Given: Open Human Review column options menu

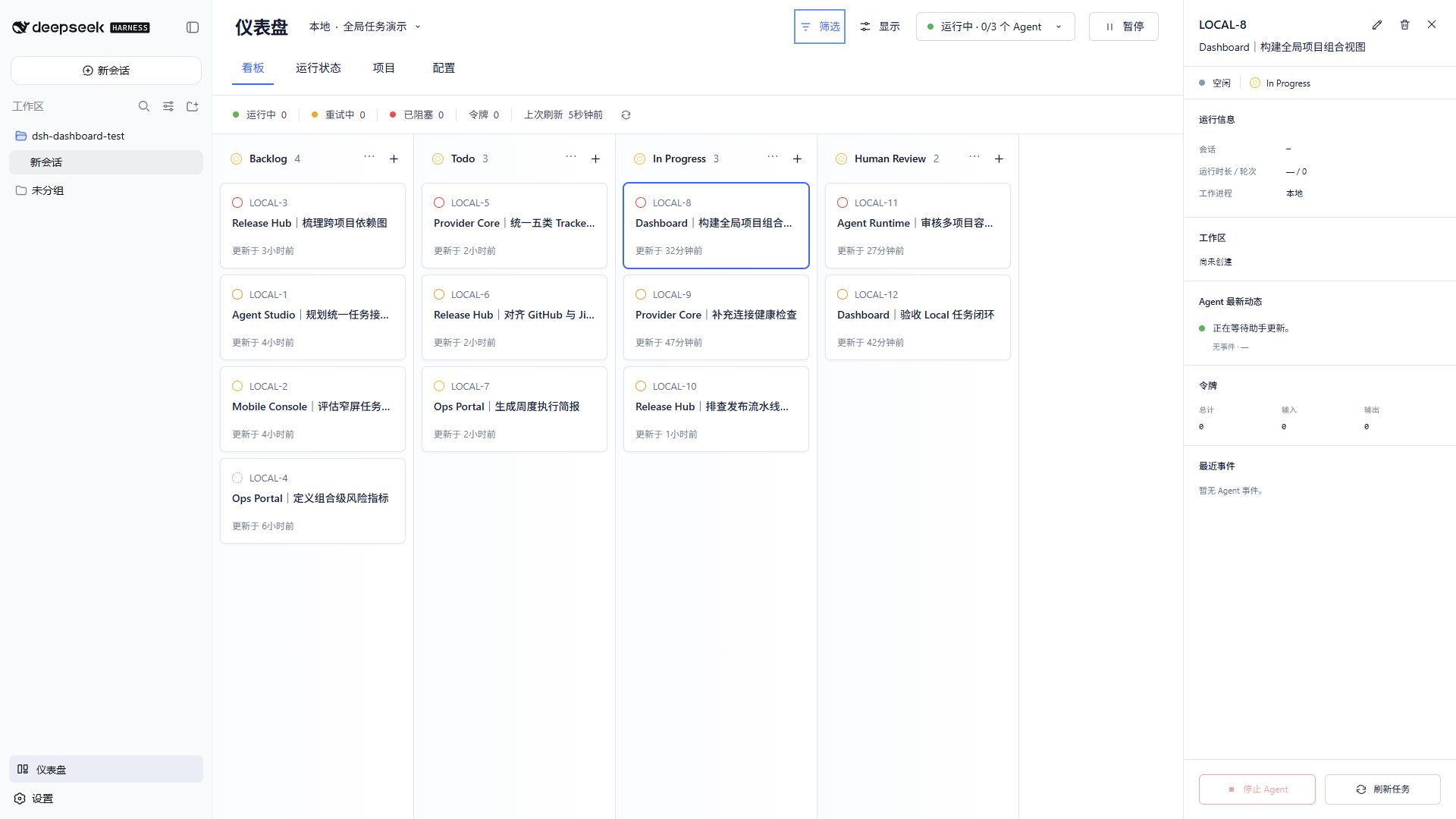Looking at the screenshot, I should tap(974, 157).
